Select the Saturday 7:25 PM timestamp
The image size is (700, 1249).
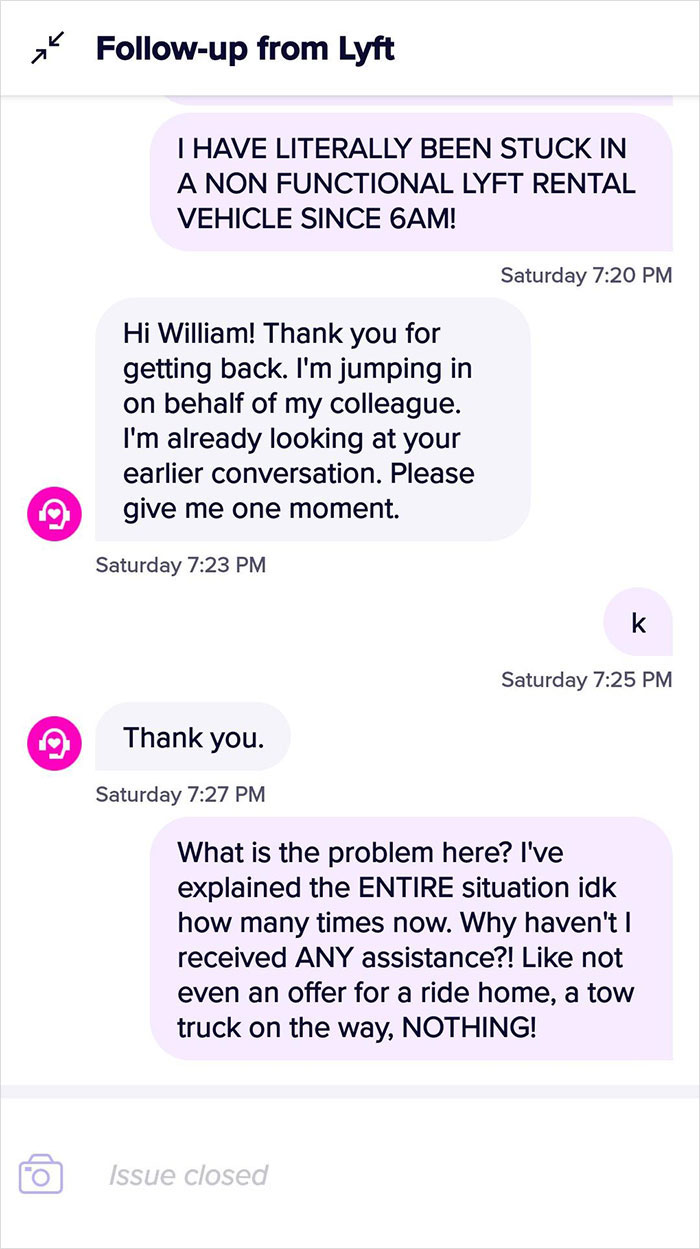coord(583,679)
